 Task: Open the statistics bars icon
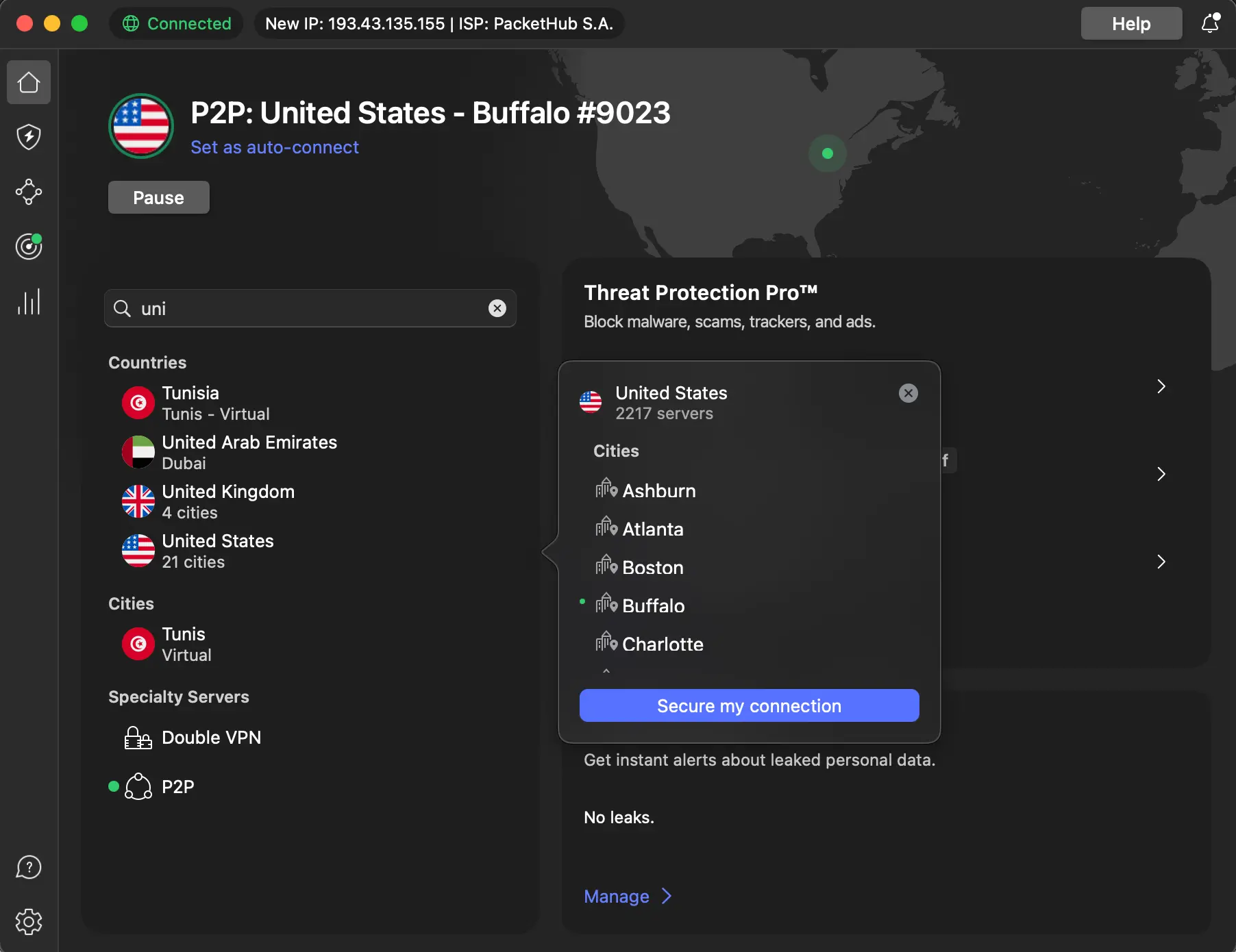29,301
